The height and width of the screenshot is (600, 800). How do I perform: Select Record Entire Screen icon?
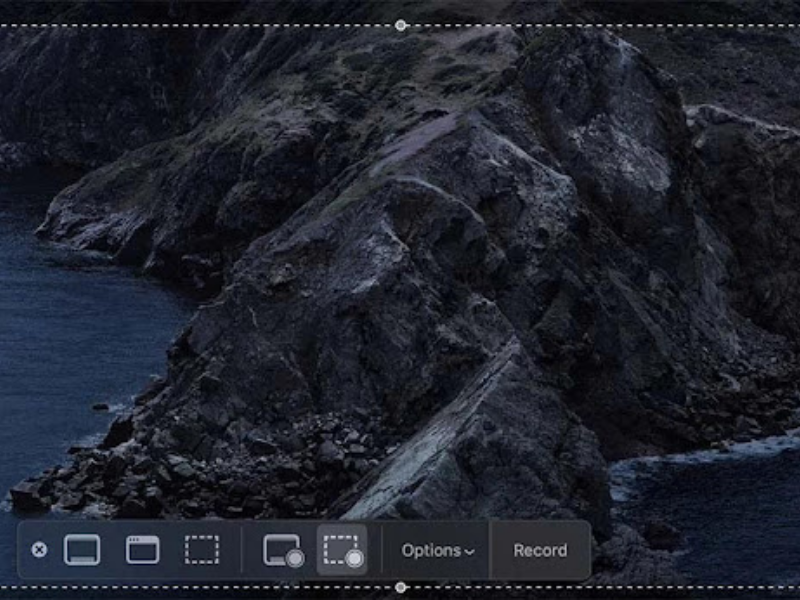pyautogui.click(x=283, y=550)
